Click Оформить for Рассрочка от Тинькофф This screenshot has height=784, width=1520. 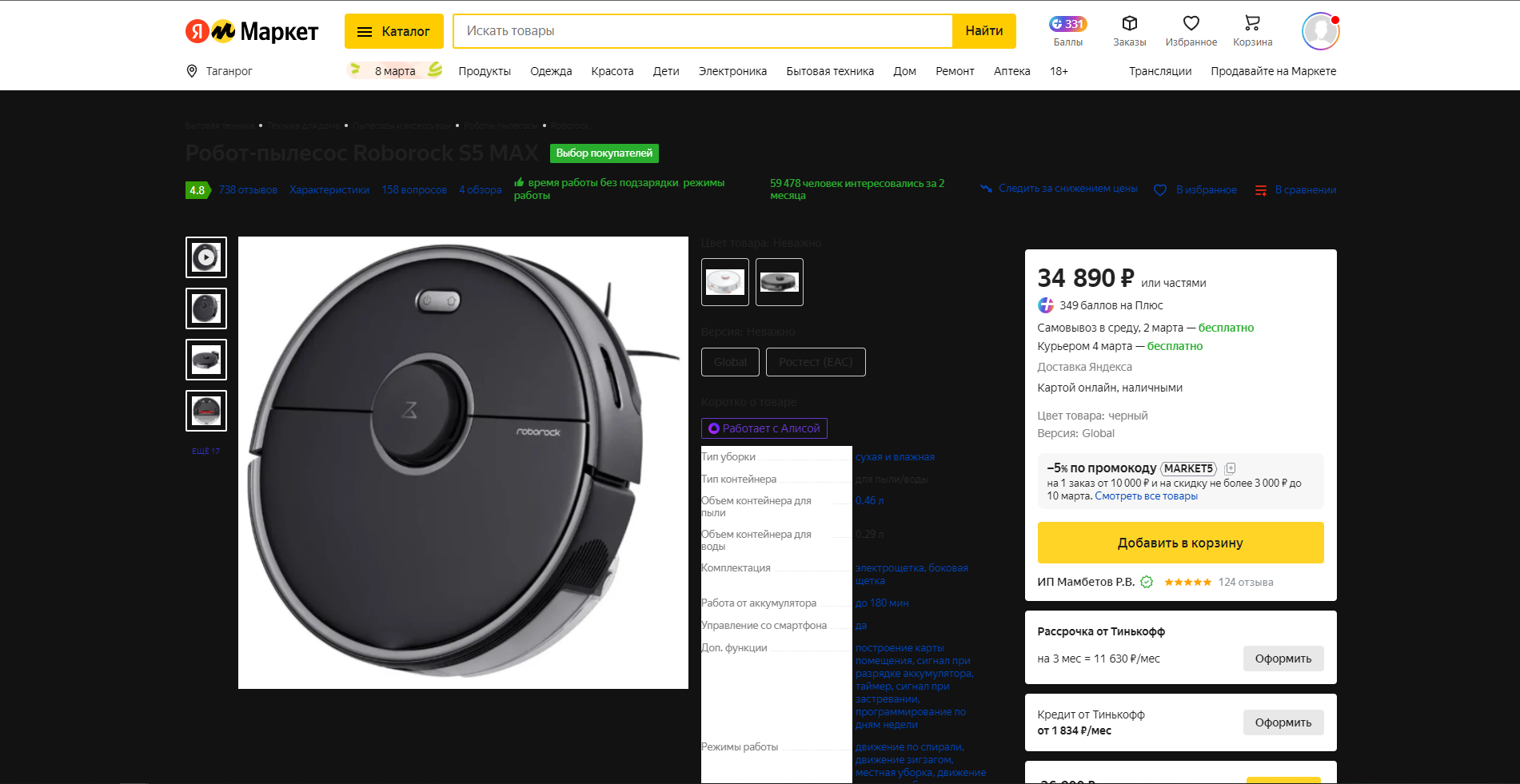point(1283,659)
